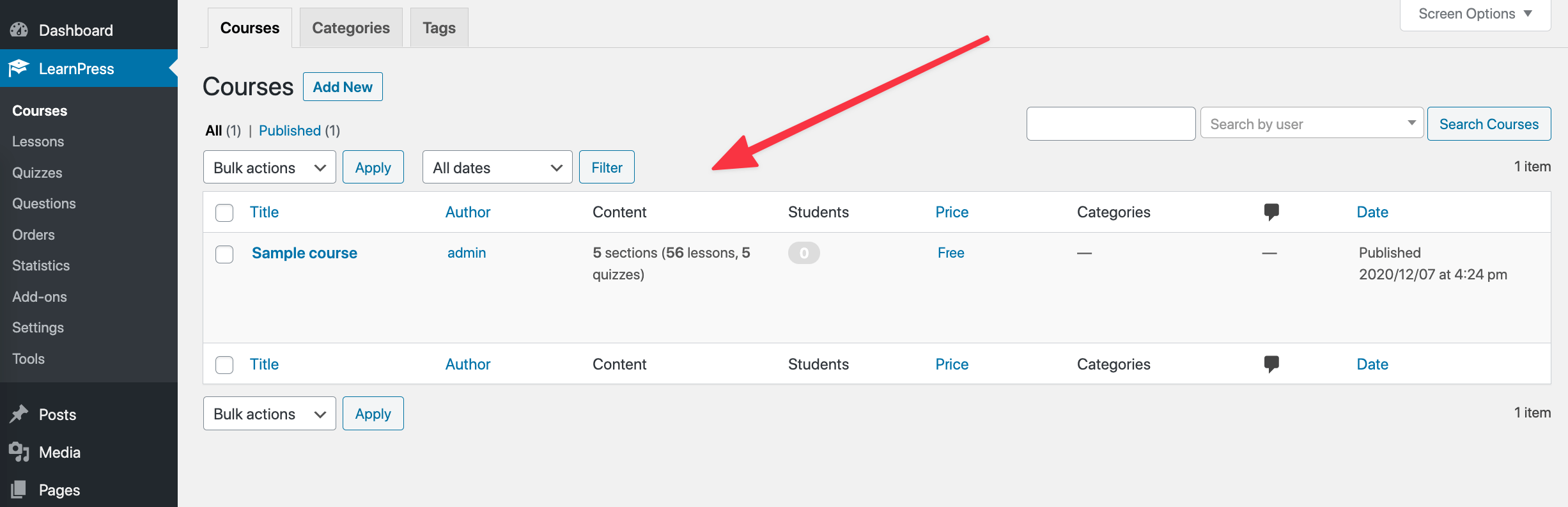Viewport: 1568px width, 507px height.
Task: Click the Media library icon
Action: (x=19, y=452)
